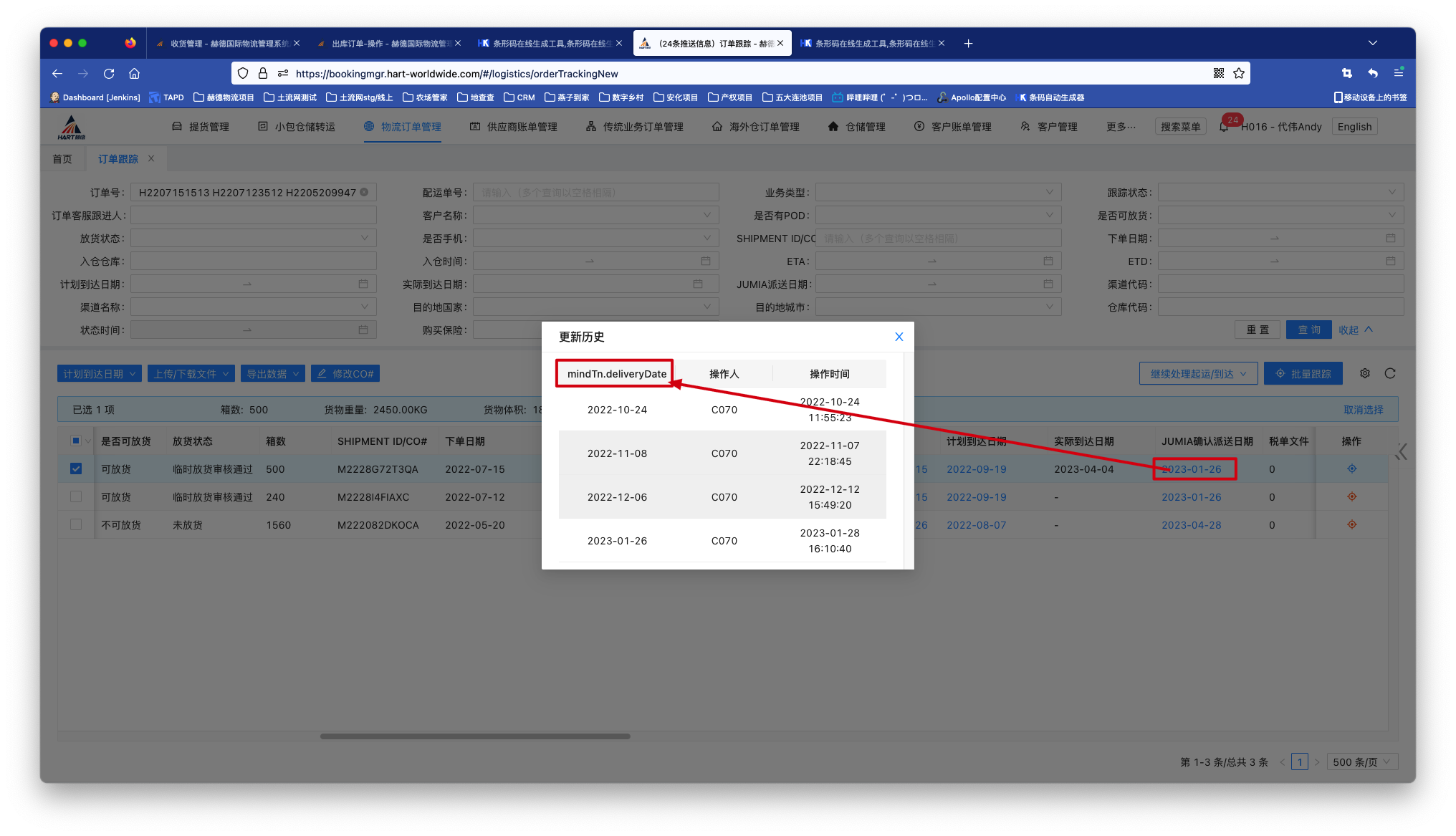Close the 更新历史 dialog with X

point(899,337)
